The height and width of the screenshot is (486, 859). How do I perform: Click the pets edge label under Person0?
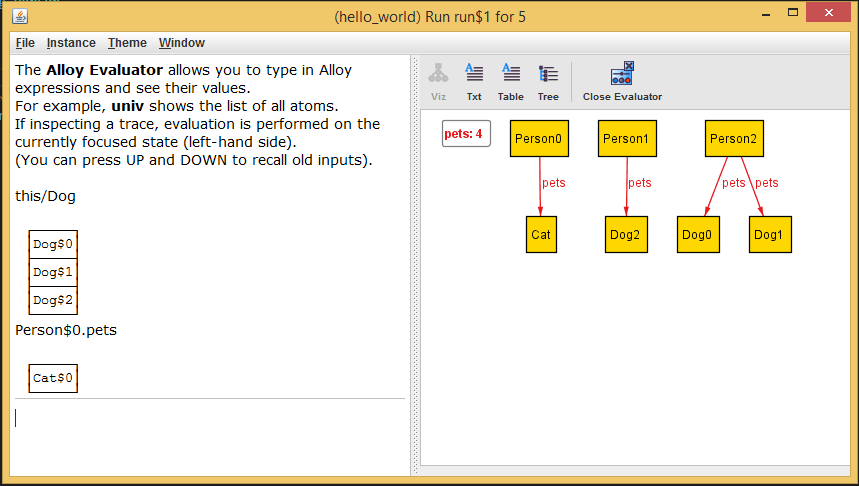[x=553, y=183]
